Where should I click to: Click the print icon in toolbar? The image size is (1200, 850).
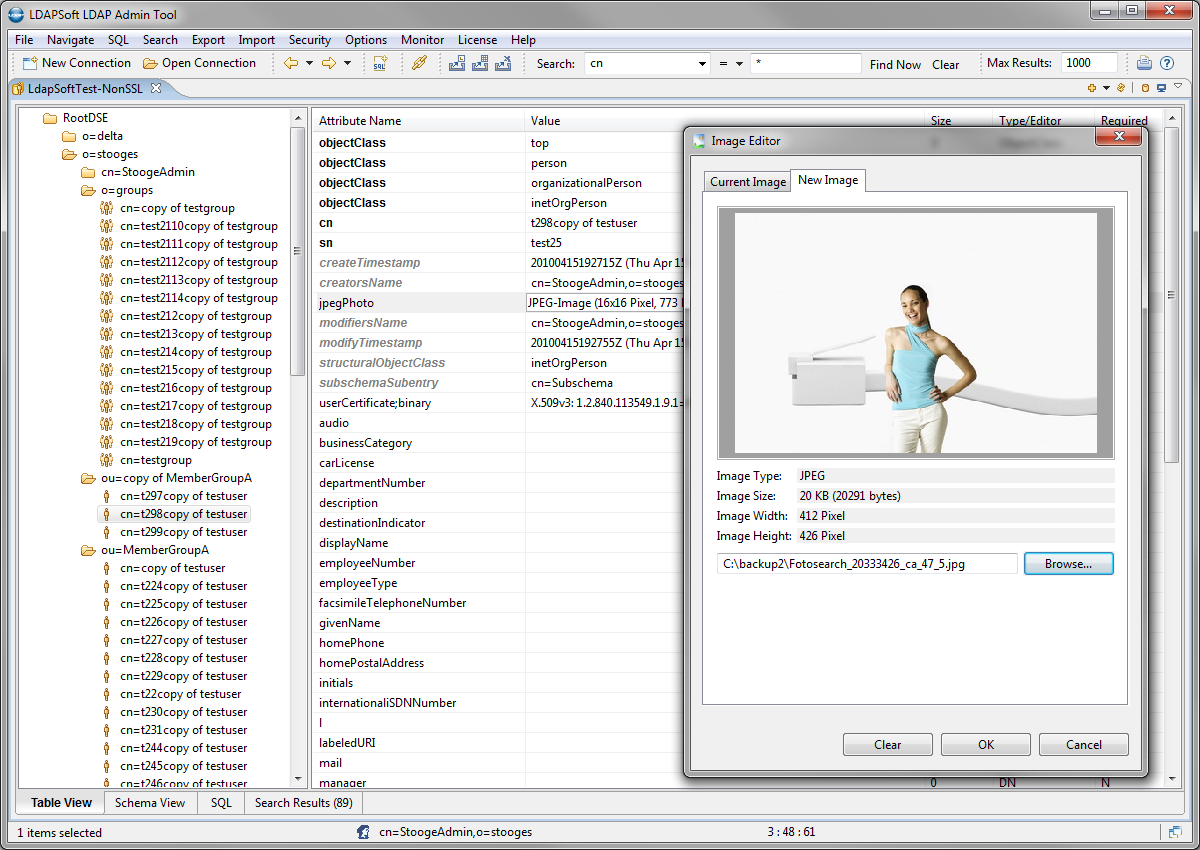pyautogui.click(x=1145, y=63)
